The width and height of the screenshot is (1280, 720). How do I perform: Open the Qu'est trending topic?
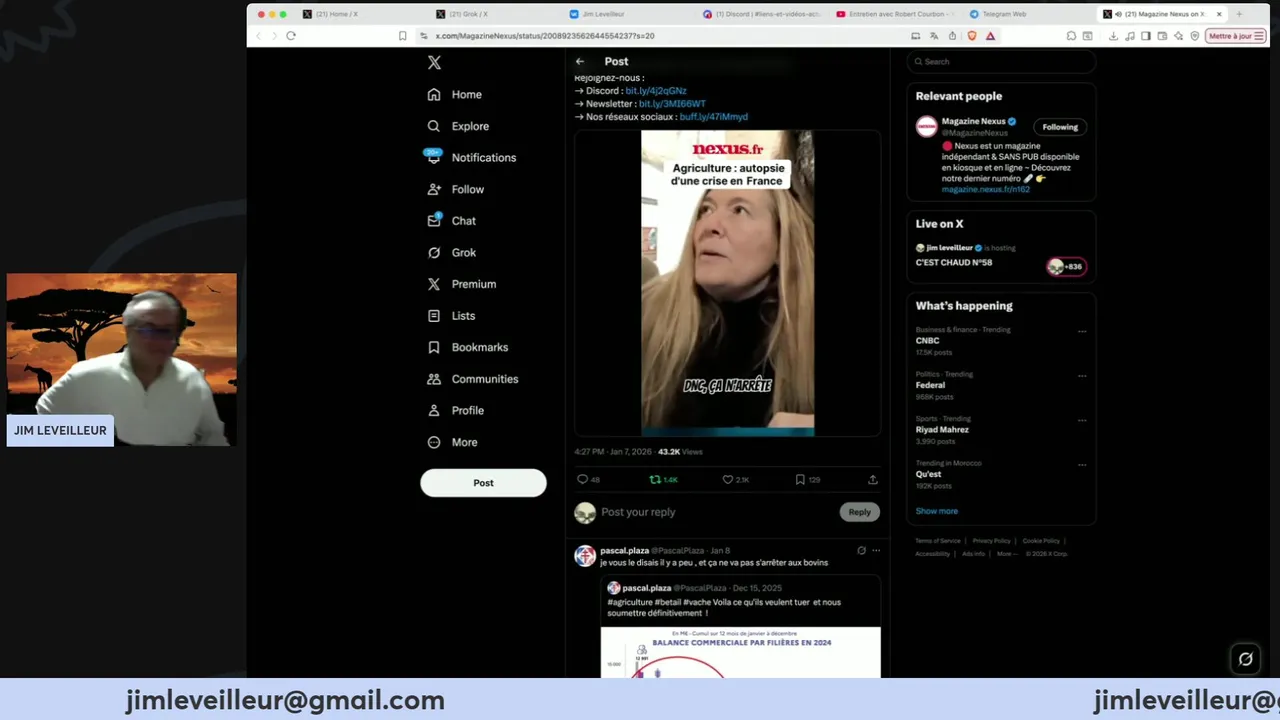point(928,474)
